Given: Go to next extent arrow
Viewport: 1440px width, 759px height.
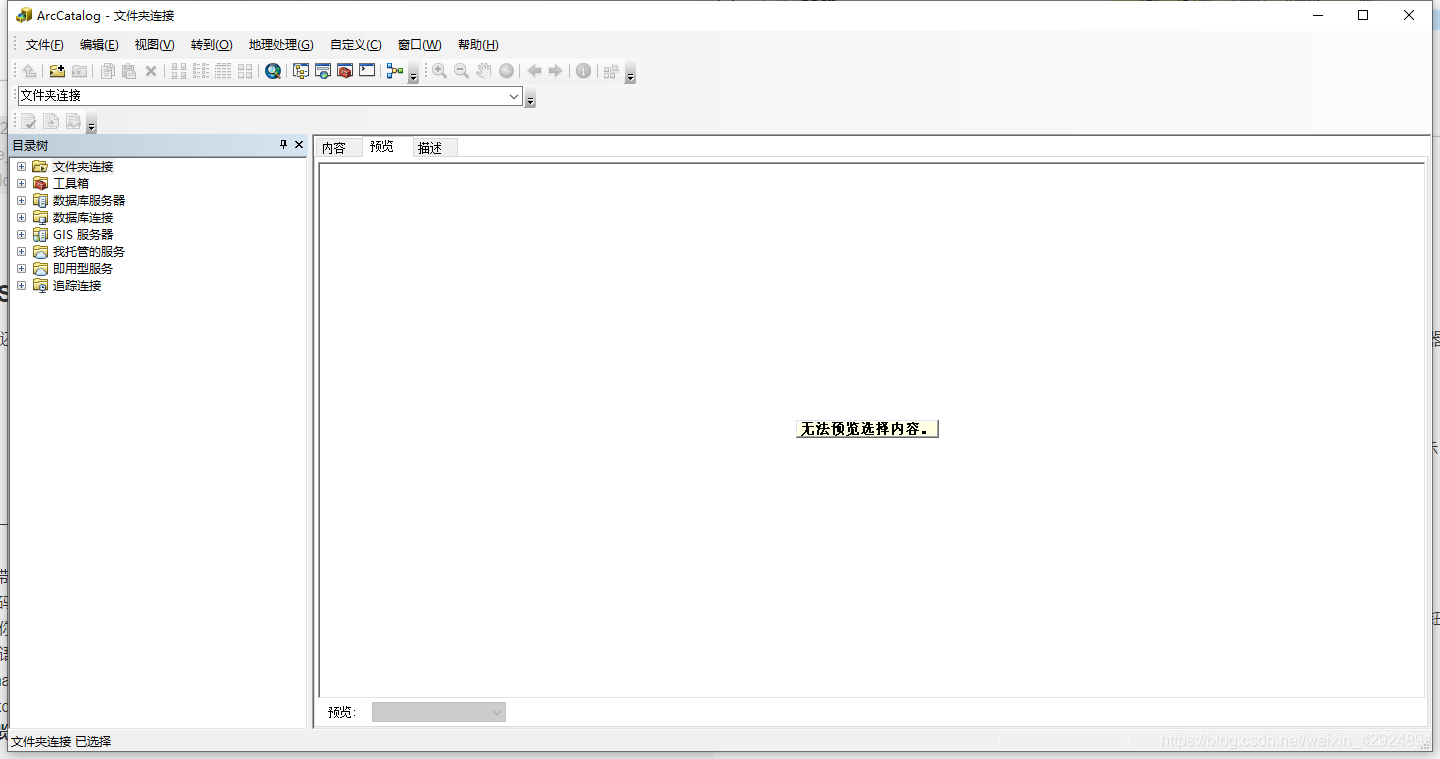Looking at the screenshot, I should 556,71.
